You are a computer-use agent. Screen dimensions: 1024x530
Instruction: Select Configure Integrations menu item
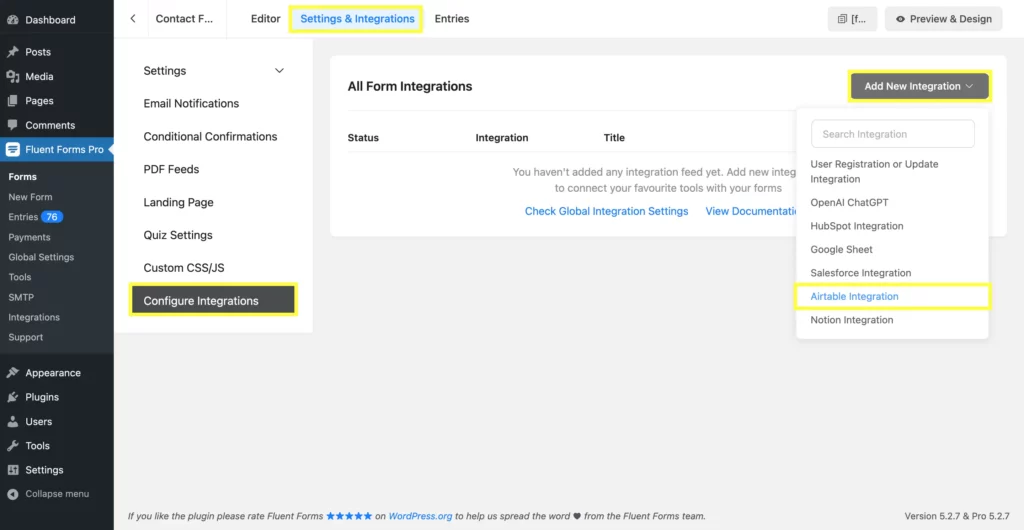tap(214, 301)
